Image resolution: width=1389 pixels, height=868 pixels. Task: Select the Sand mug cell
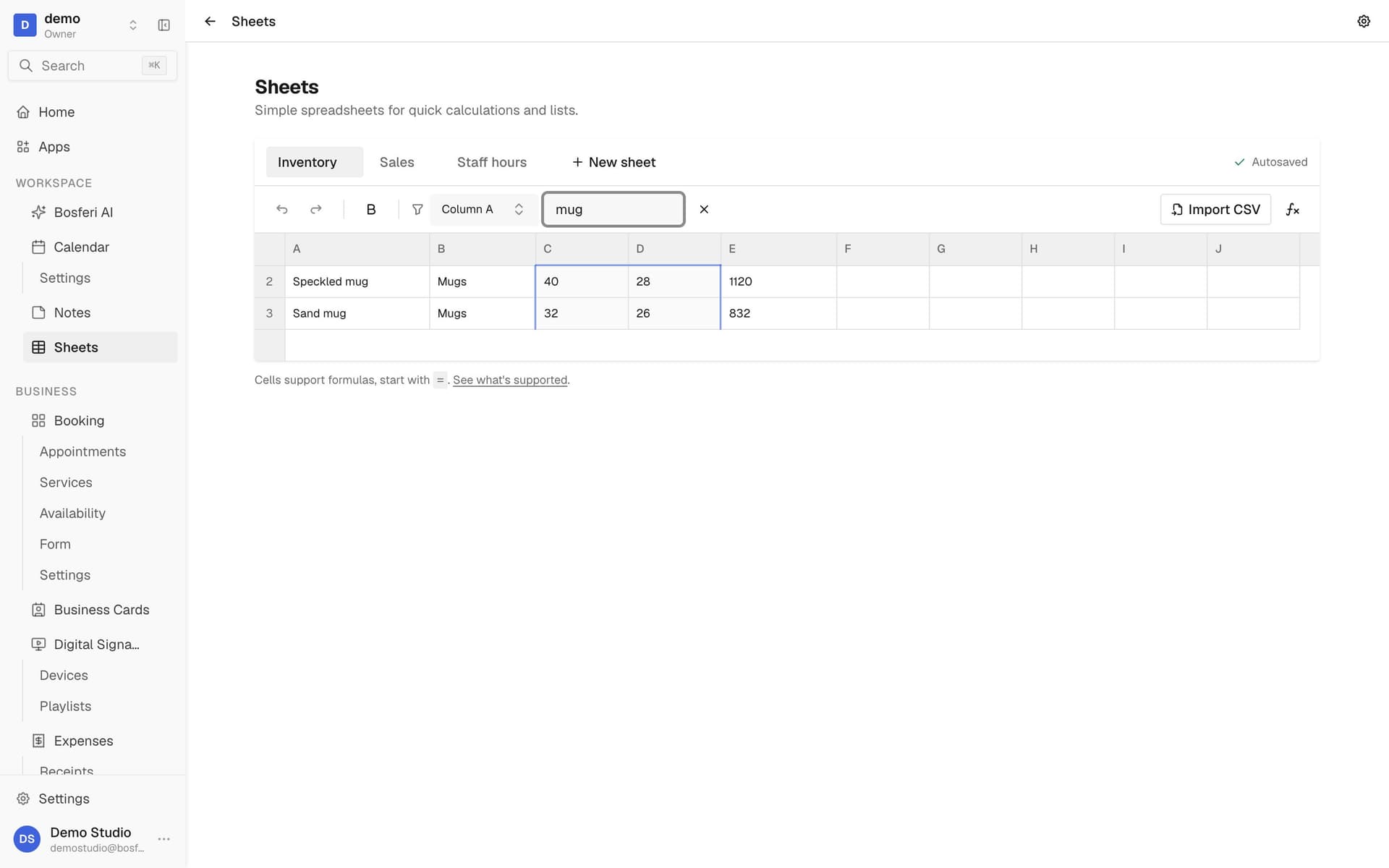[x=357, y=313]
